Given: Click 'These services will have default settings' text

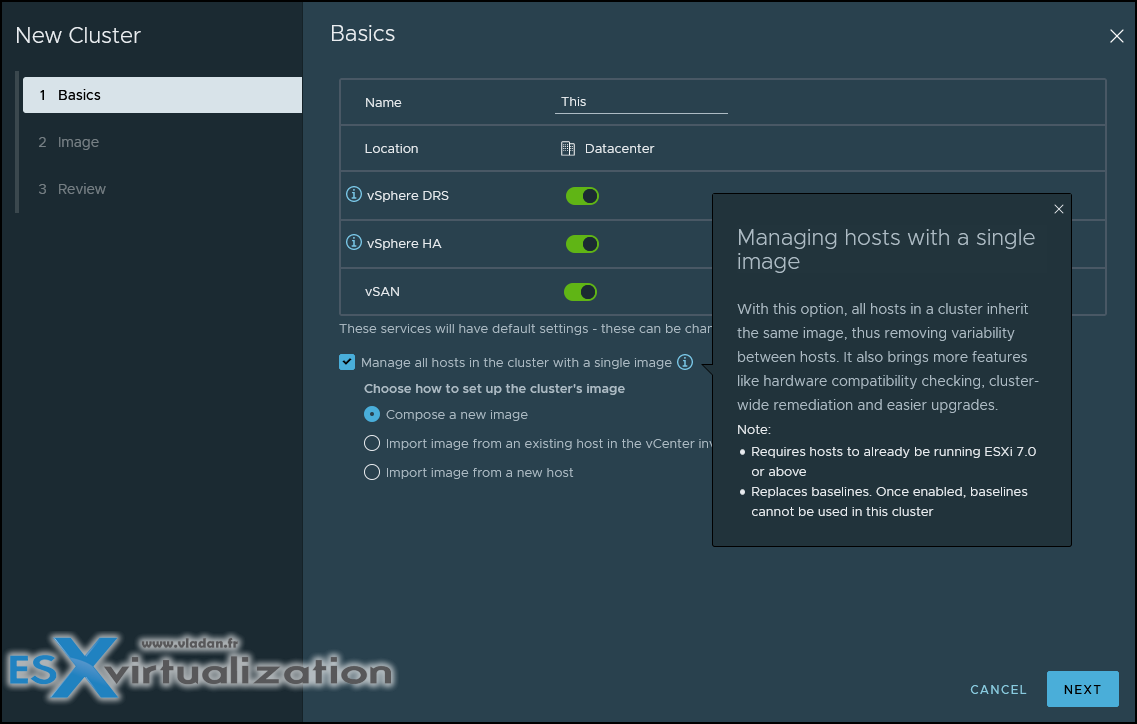Looking at the screenshot, I should click(526, 329).
